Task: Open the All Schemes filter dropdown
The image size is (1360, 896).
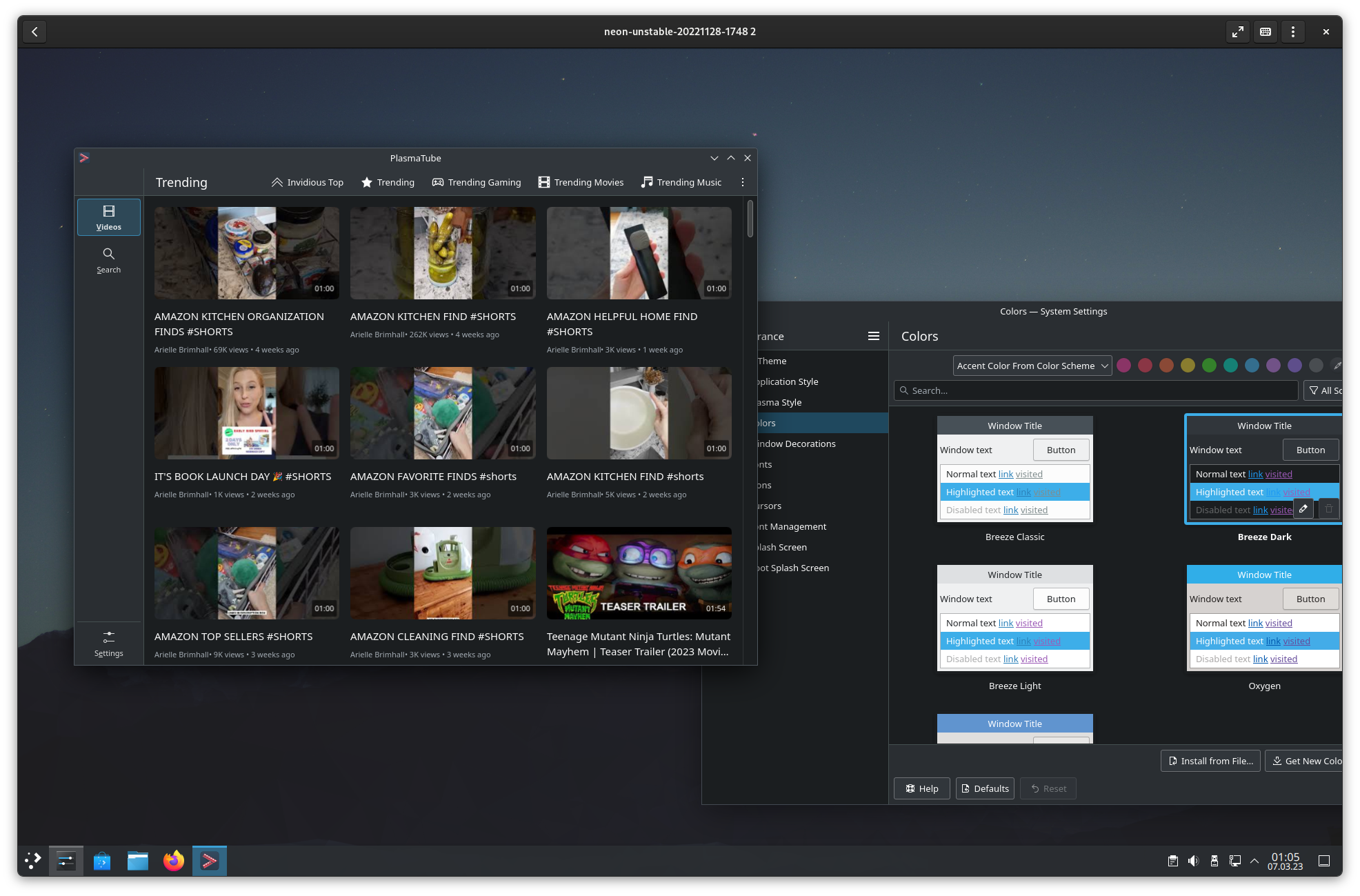Action: click(x=1323, y=390)
